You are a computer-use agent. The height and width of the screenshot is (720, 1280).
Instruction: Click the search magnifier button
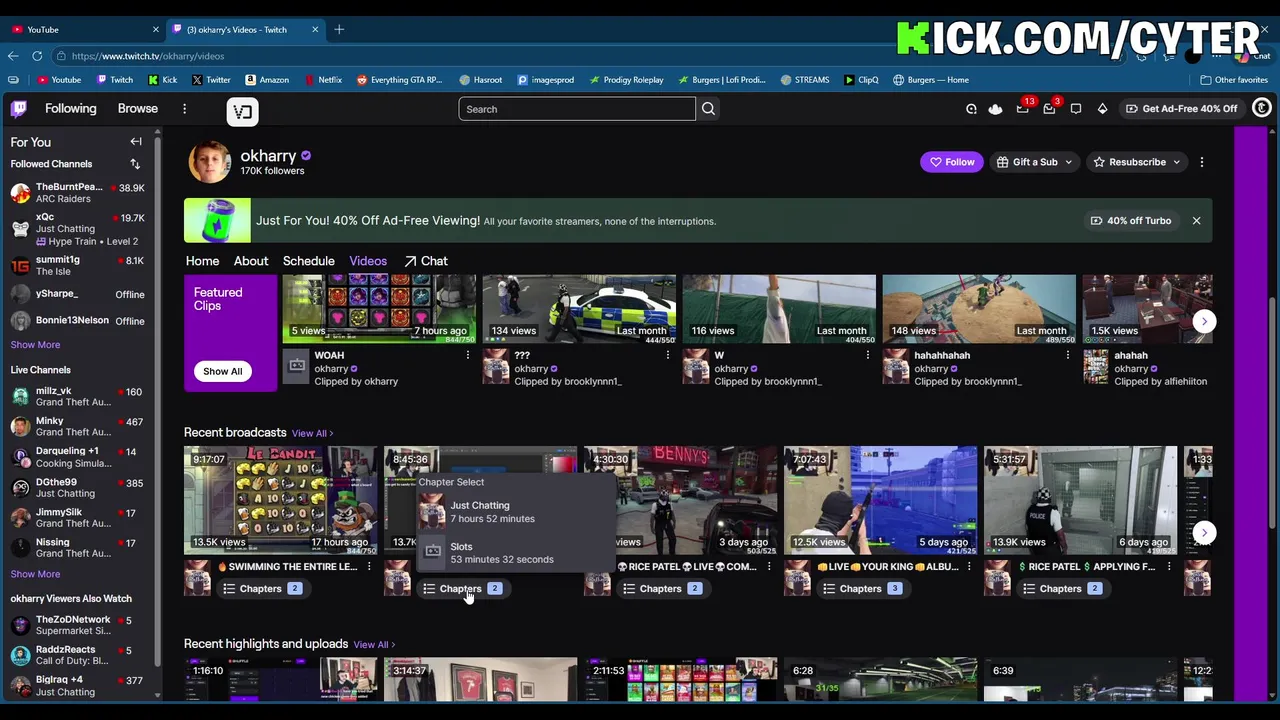tap(708, 109)
